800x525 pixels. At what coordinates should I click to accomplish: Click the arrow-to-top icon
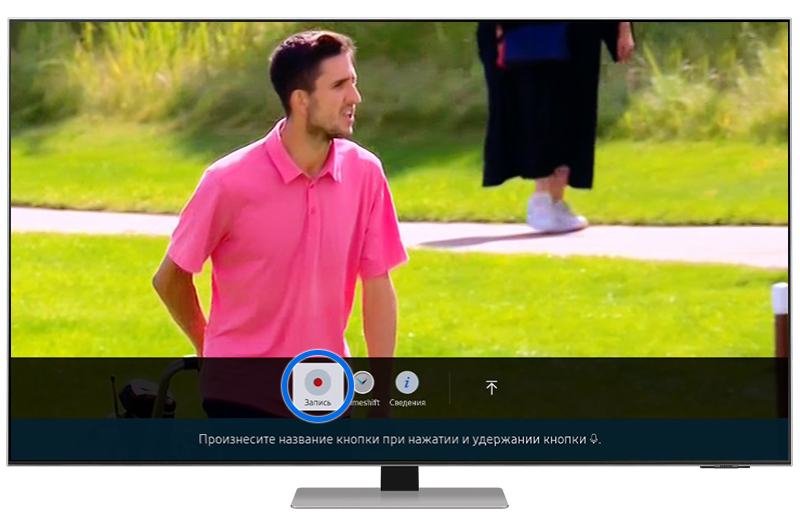pos(491,387)
